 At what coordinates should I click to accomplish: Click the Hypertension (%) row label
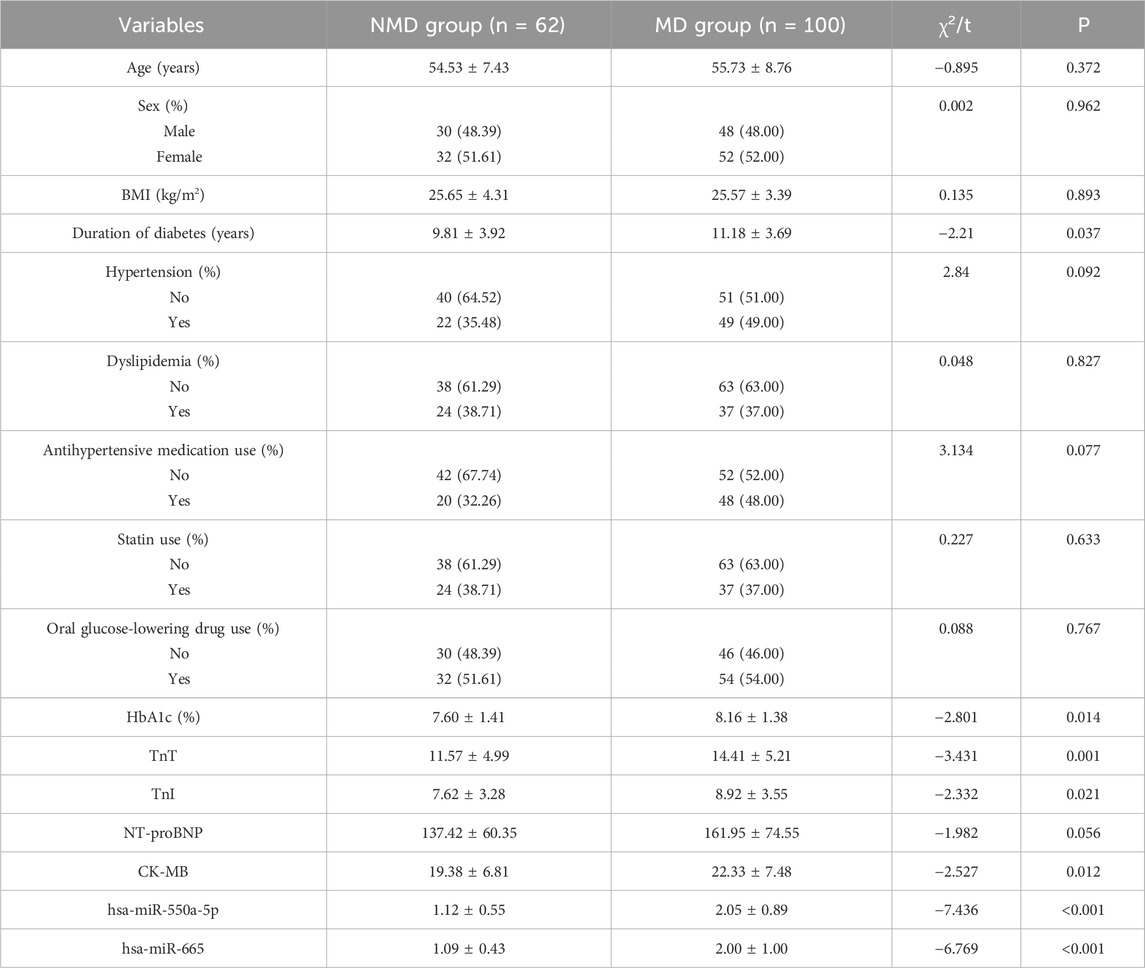pyautogui.click(x=163, y=271)
